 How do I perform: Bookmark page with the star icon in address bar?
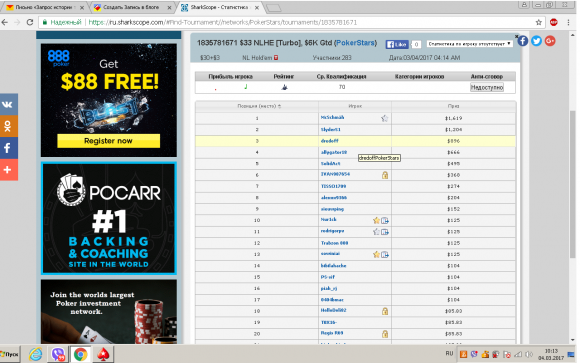(539, 23)
